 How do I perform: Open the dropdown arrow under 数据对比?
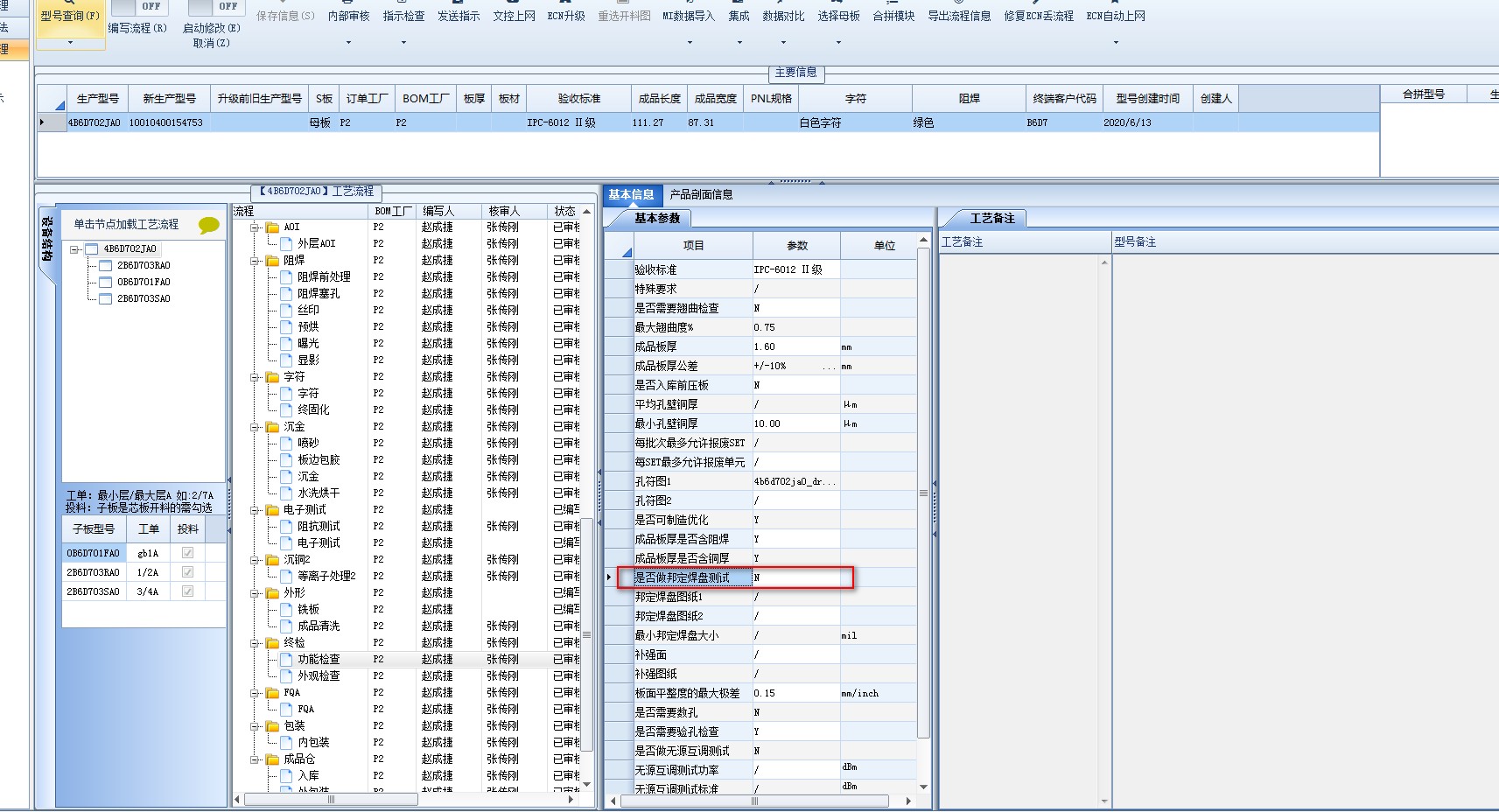tap(783, 42)
